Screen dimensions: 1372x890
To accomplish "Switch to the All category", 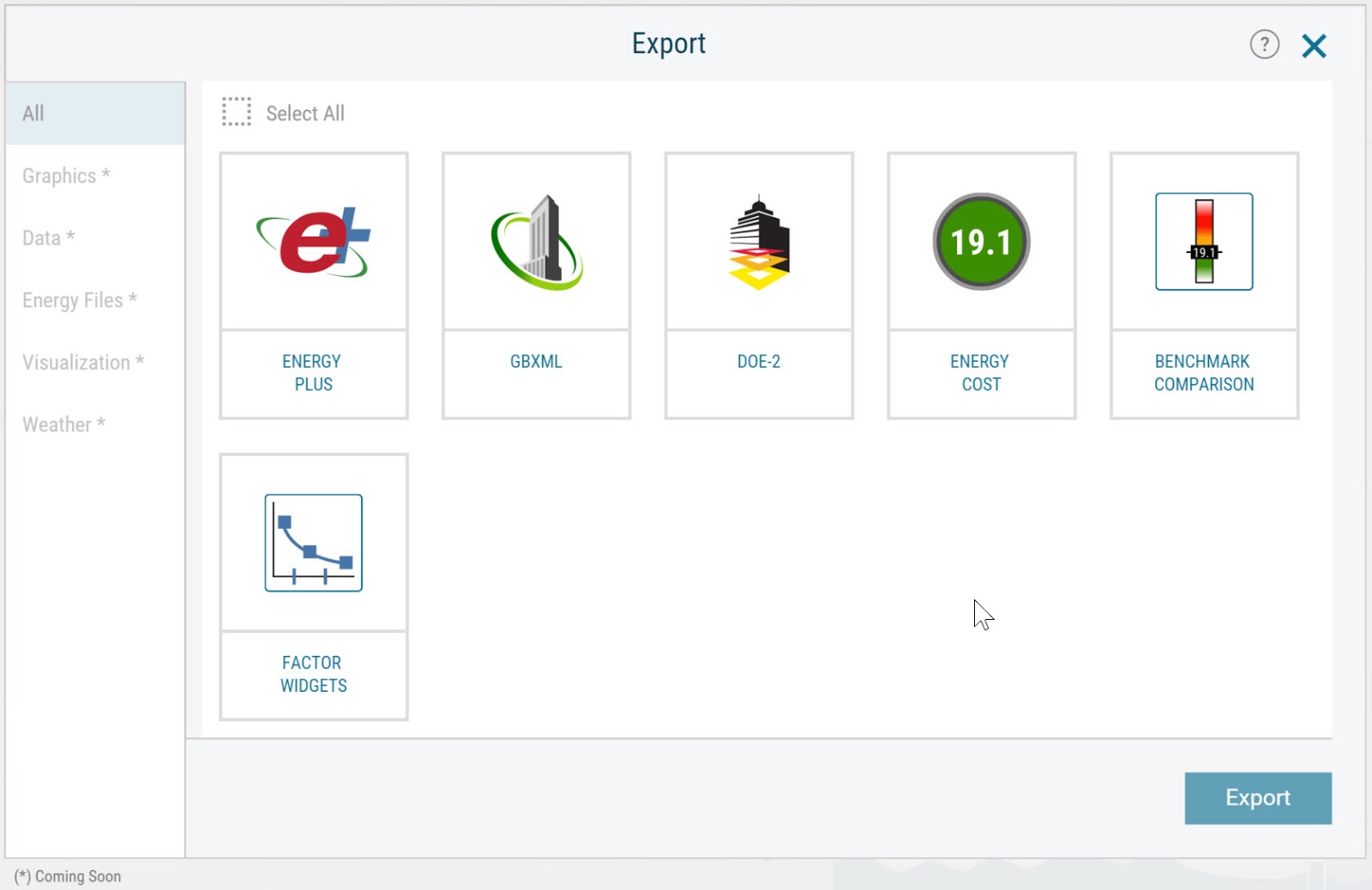I will point(33,112).
